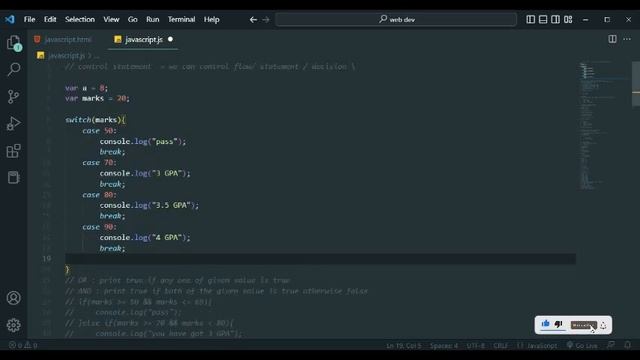Image resolution: width=640 pixels, height=360 pixels.
Task: Toggle the bottom panel layout icon
Action: 543,19
